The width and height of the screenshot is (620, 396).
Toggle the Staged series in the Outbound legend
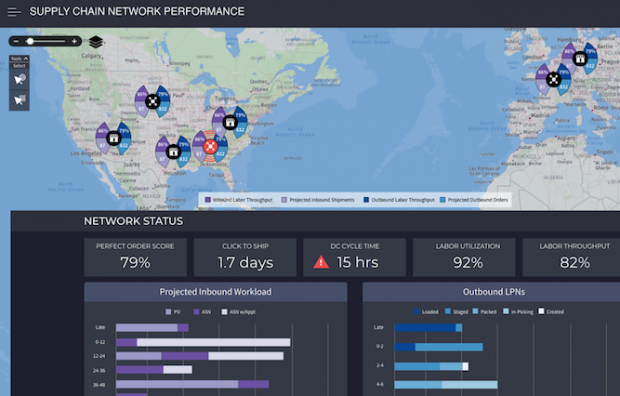[x=457, y=312]
